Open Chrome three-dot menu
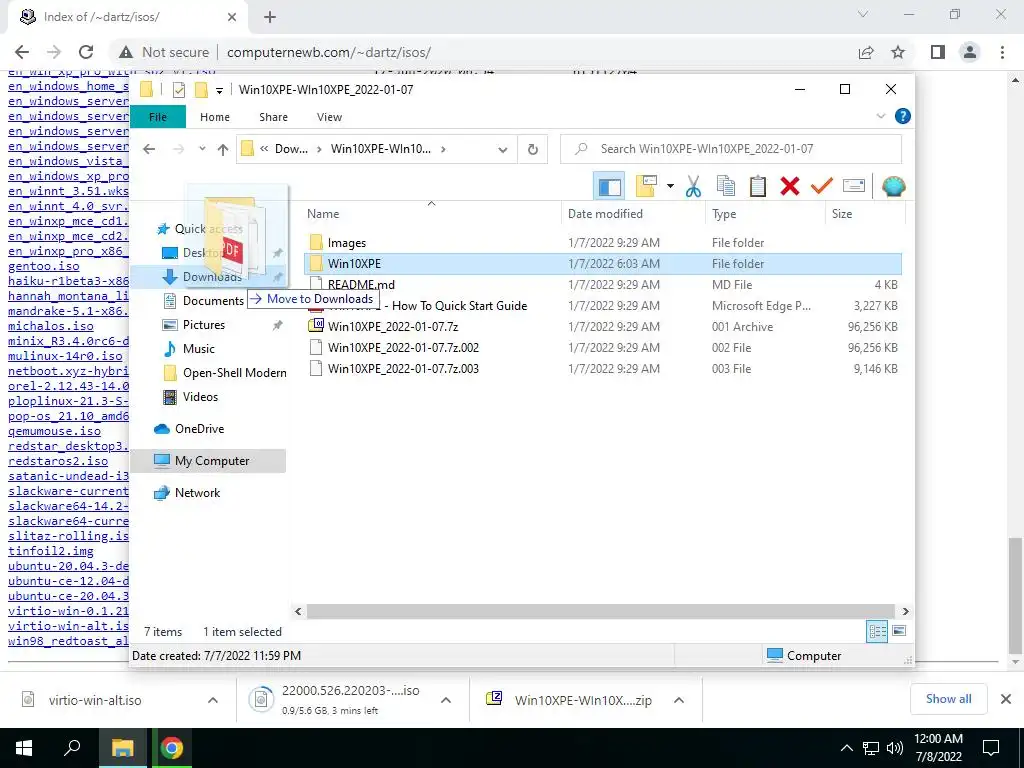 (1002, 52)
